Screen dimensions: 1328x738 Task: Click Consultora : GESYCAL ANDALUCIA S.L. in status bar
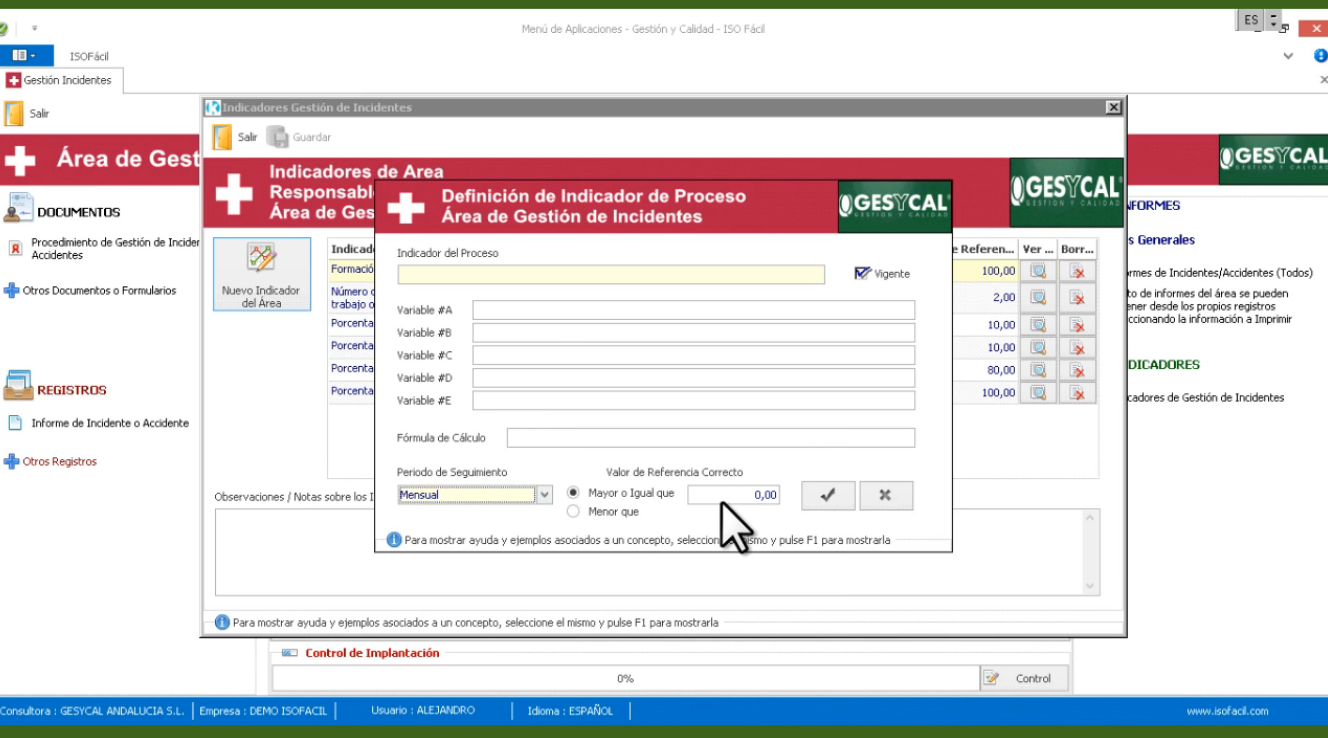click(92, 711)
